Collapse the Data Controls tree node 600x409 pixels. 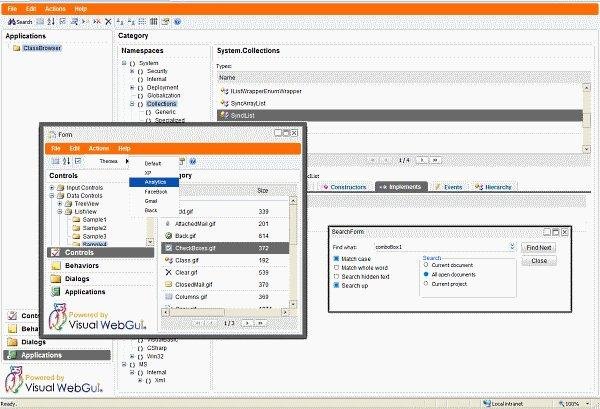coord(52,196)
